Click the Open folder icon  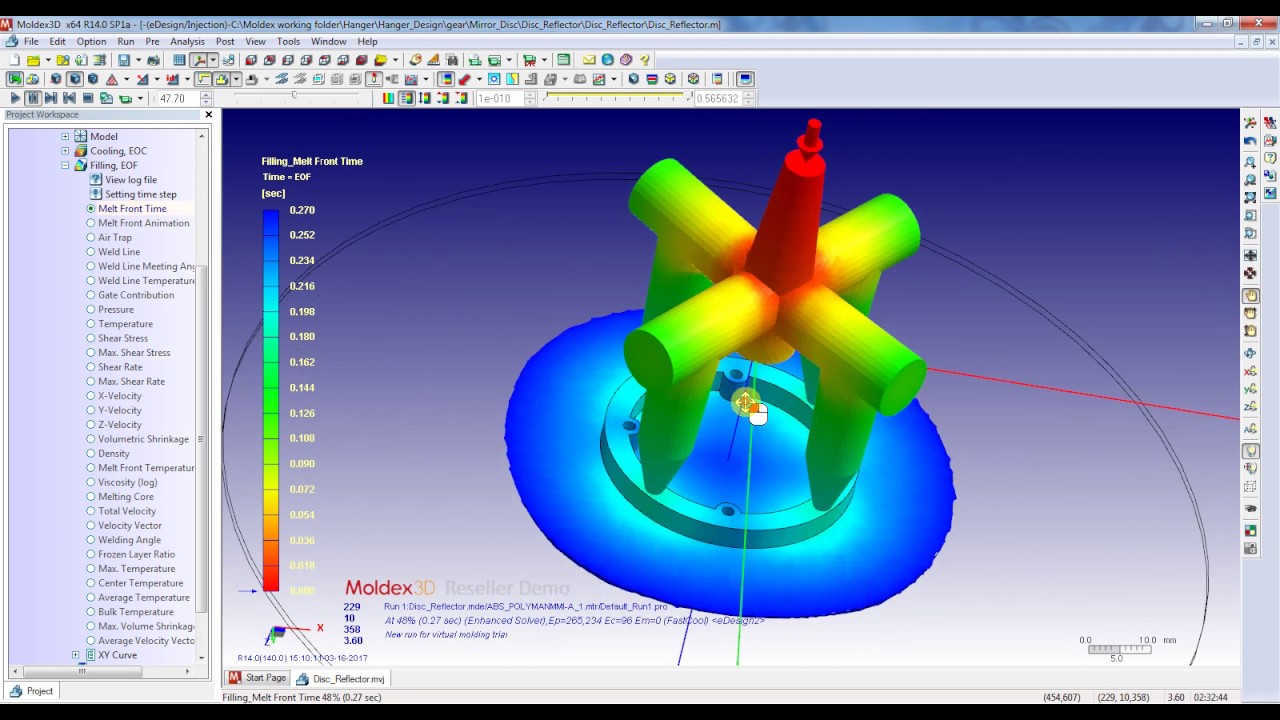pyautogui.click(x=33, y=60)
